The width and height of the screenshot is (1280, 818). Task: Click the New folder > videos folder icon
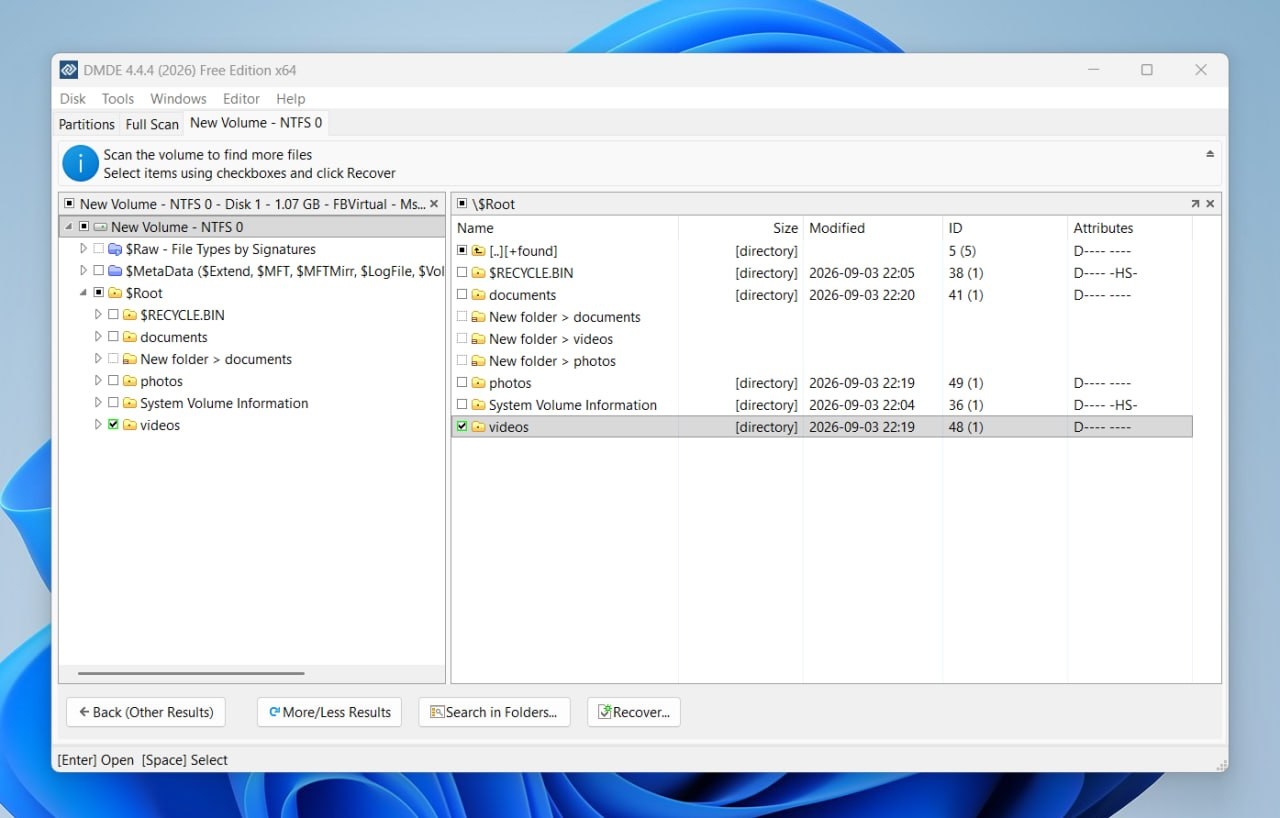click(x=478, y=339)
